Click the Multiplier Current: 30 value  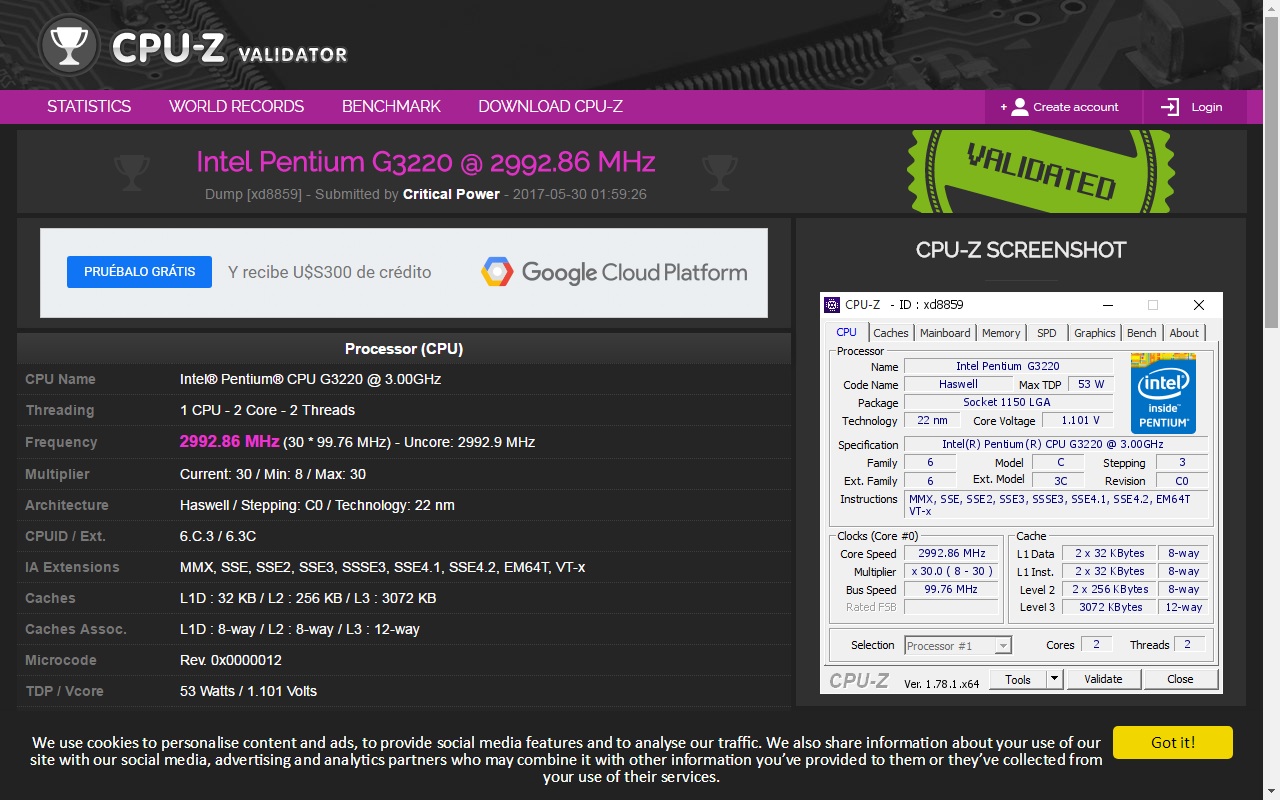coord(273,474)
